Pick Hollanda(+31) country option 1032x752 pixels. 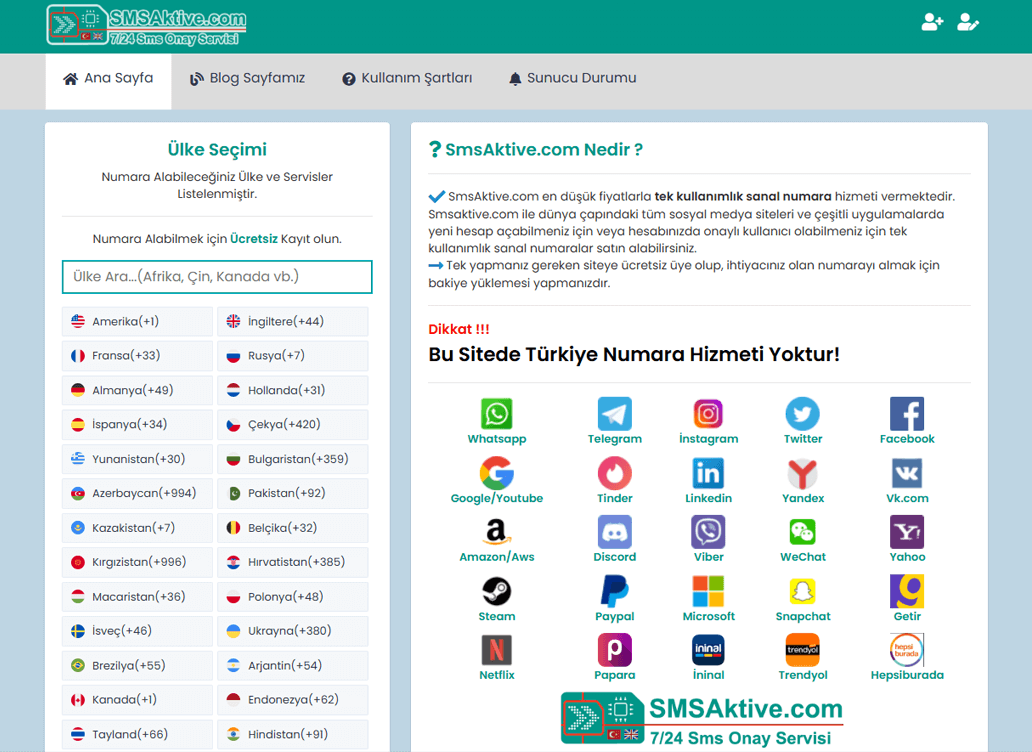coord(292,390)
